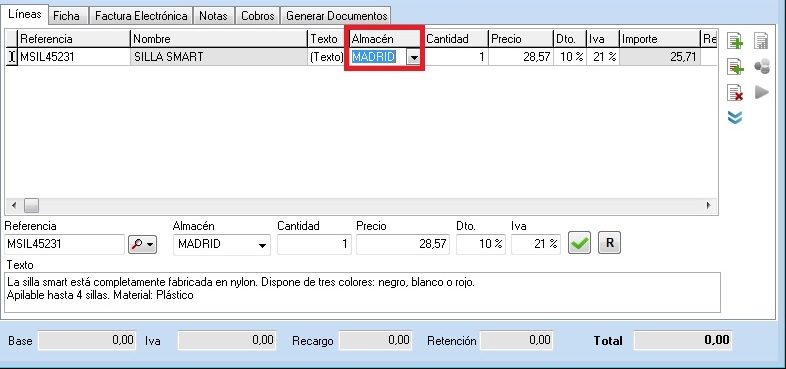Image resolution: width=786 pixels, height=369 pixels.
Task: Click the blue double chevron down icon
Action: click(735, 117)
